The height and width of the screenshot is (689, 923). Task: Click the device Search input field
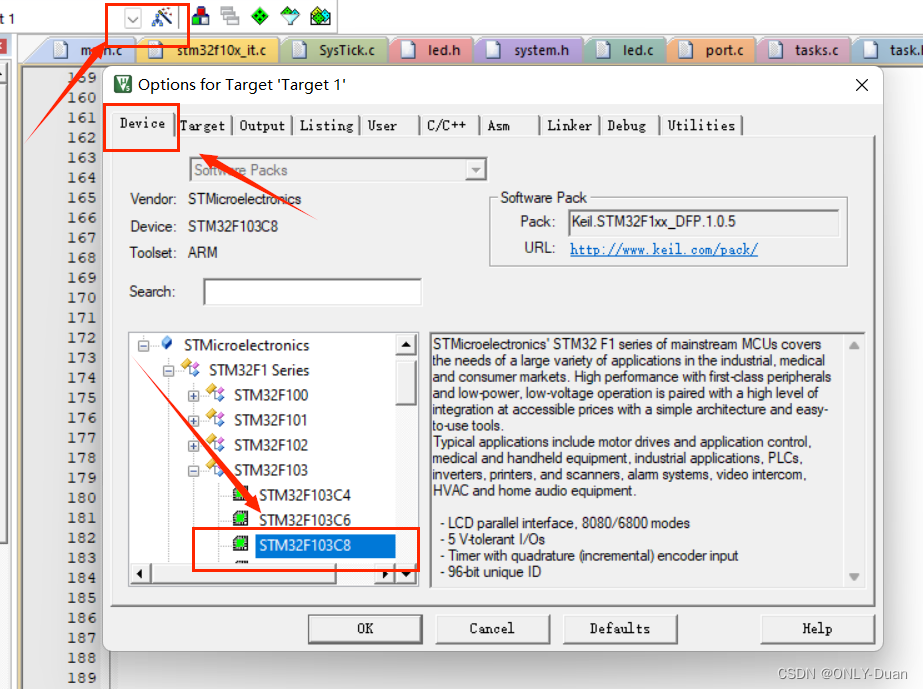[313, 292]
